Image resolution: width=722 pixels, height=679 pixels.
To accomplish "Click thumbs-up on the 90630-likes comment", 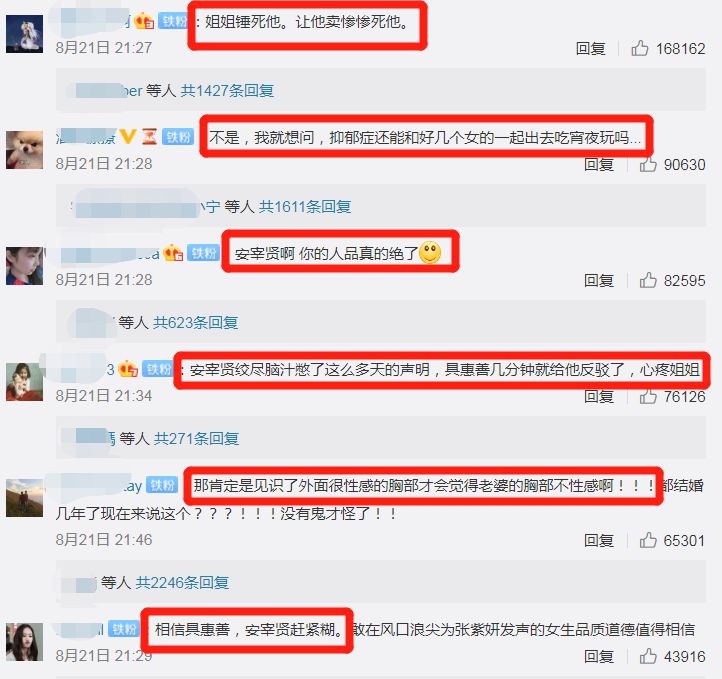I will 648,164.
